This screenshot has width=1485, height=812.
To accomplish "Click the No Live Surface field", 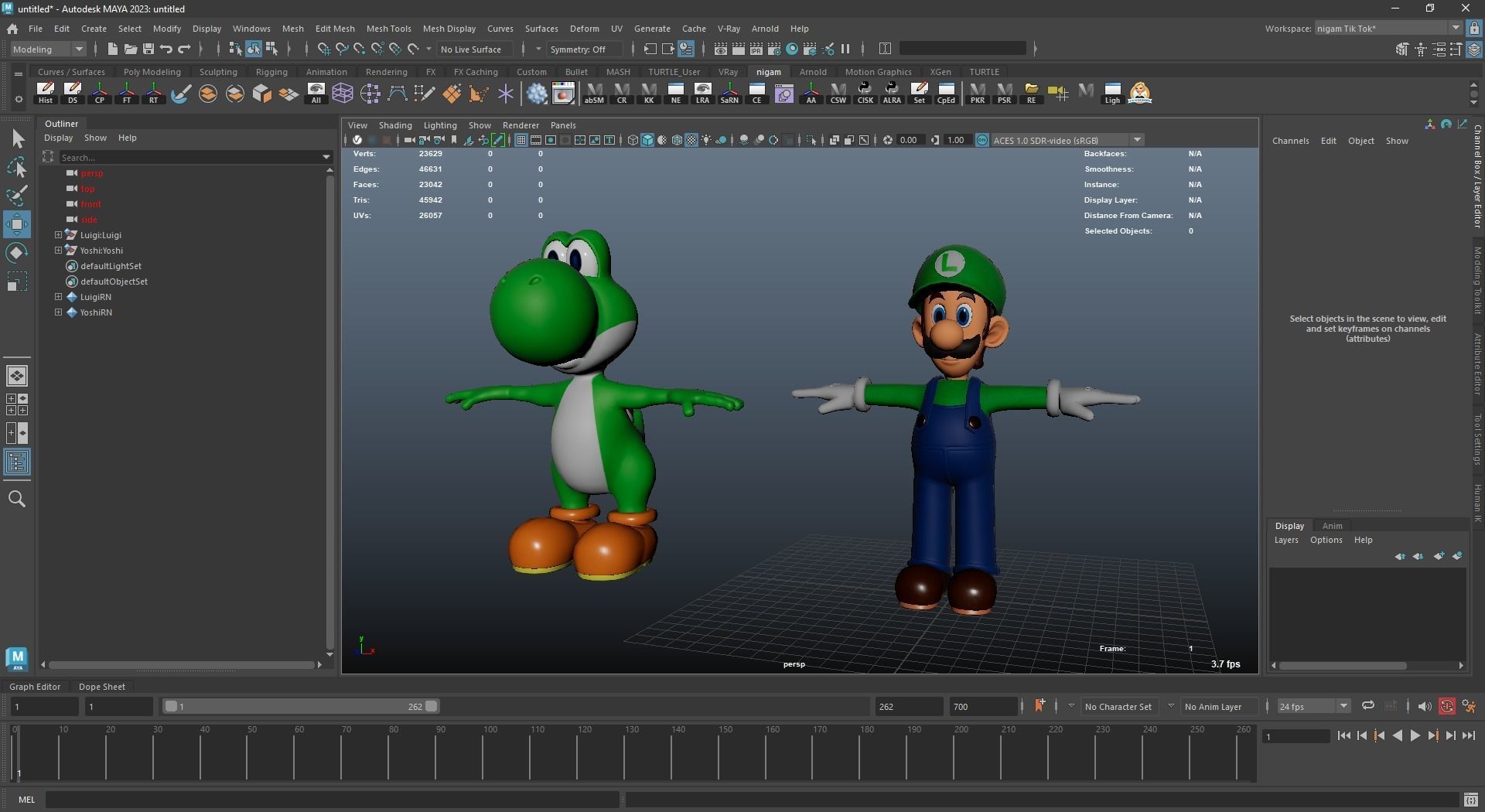I will [474, 49].
